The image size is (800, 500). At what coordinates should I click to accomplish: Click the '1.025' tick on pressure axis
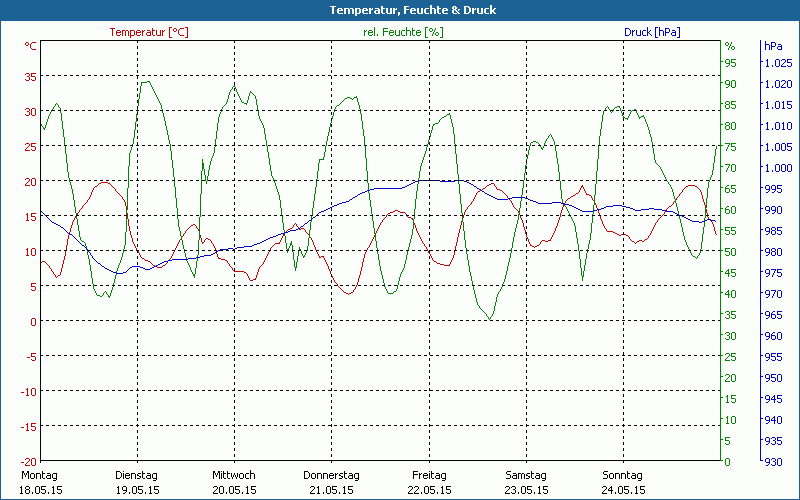click(778, 63)
